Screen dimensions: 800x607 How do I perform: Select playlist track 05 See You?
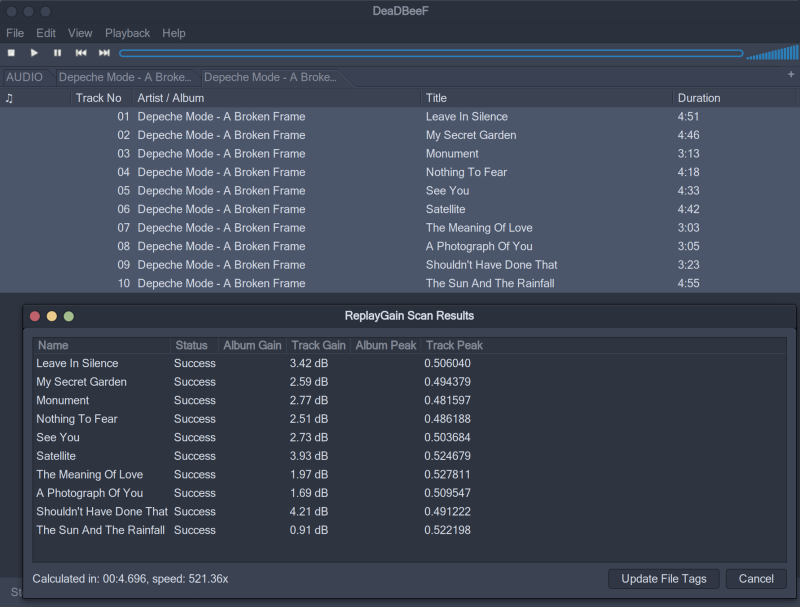tap(400, 191)
